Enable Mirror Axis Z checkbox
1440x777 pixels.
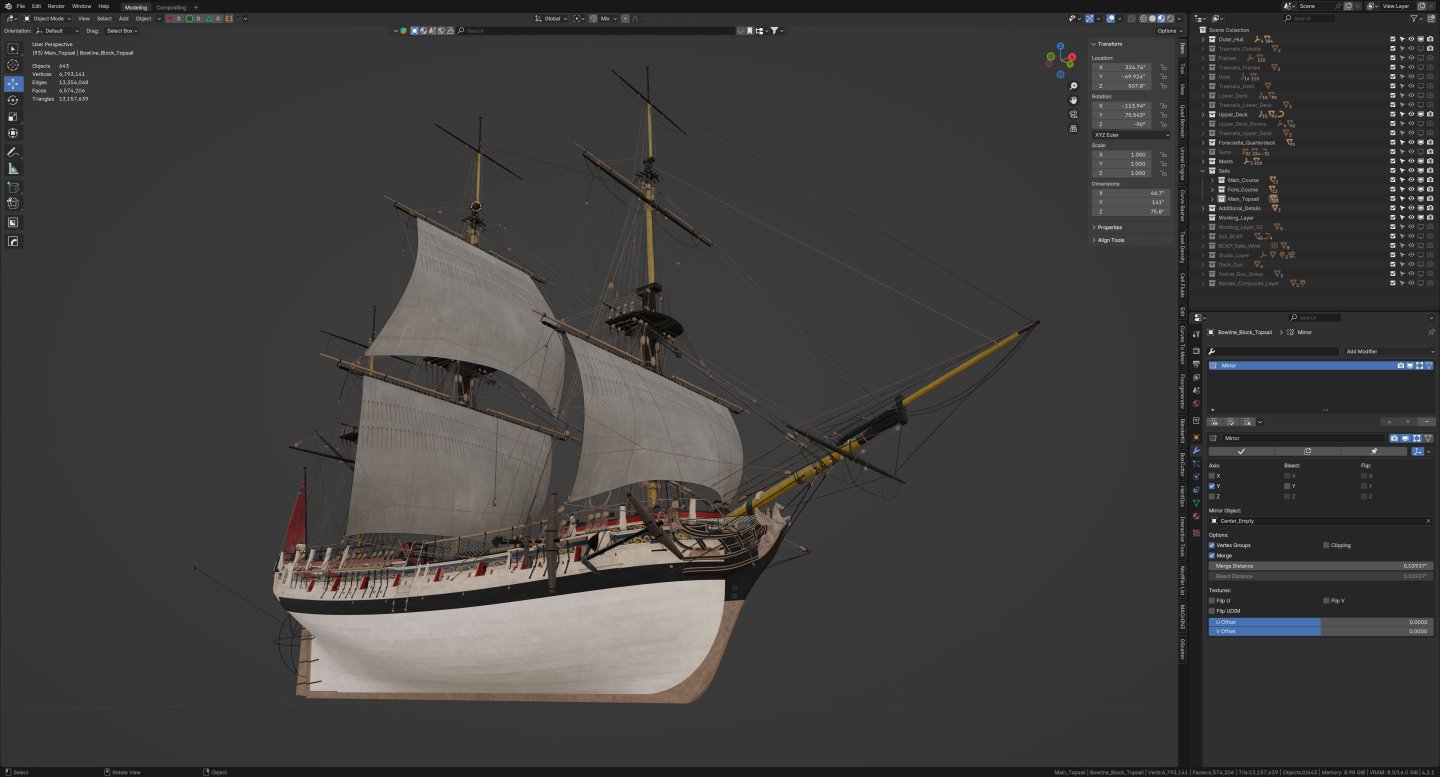1212,496
